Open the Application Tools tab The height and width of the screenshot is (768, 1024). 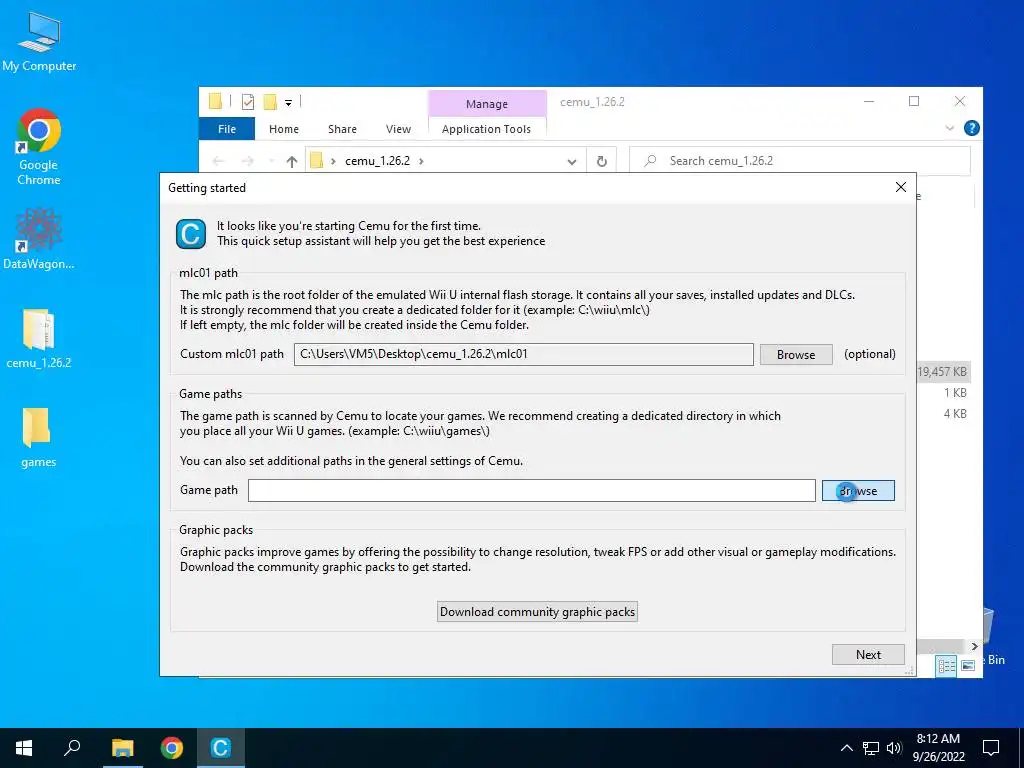point(487,129)
